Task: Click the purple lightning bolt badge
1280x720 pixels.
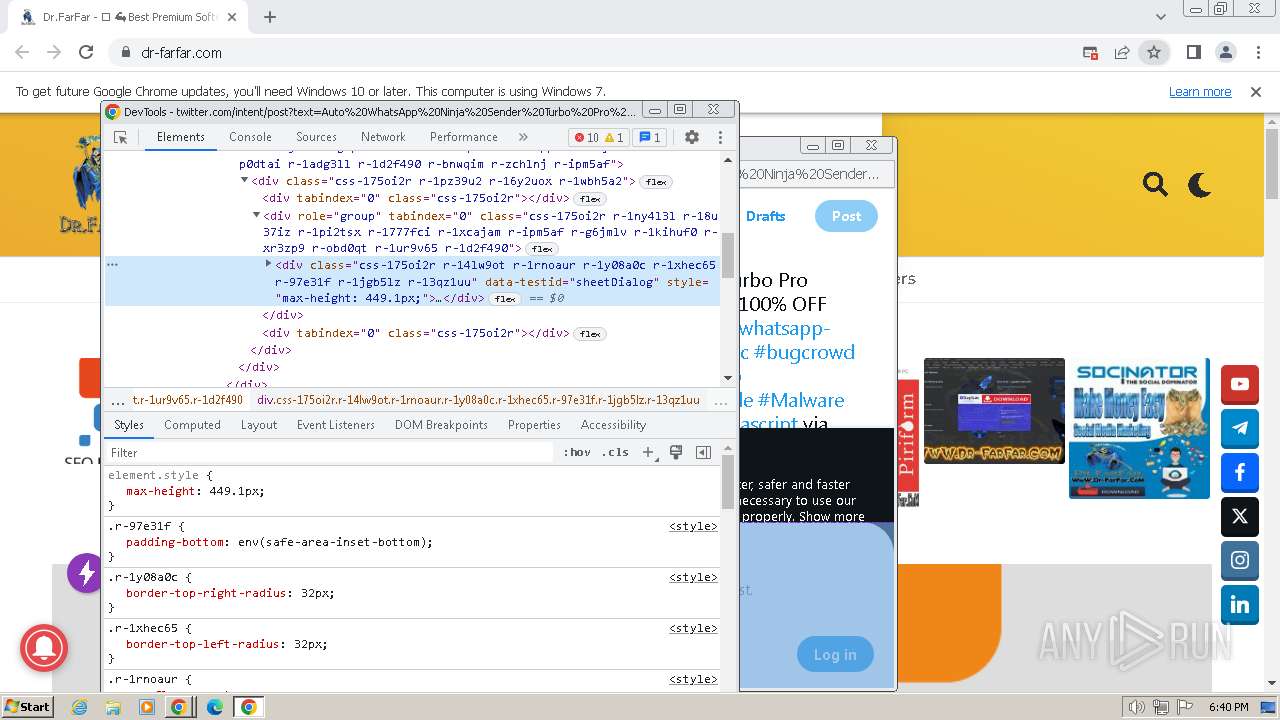Action: coord(85,573)
